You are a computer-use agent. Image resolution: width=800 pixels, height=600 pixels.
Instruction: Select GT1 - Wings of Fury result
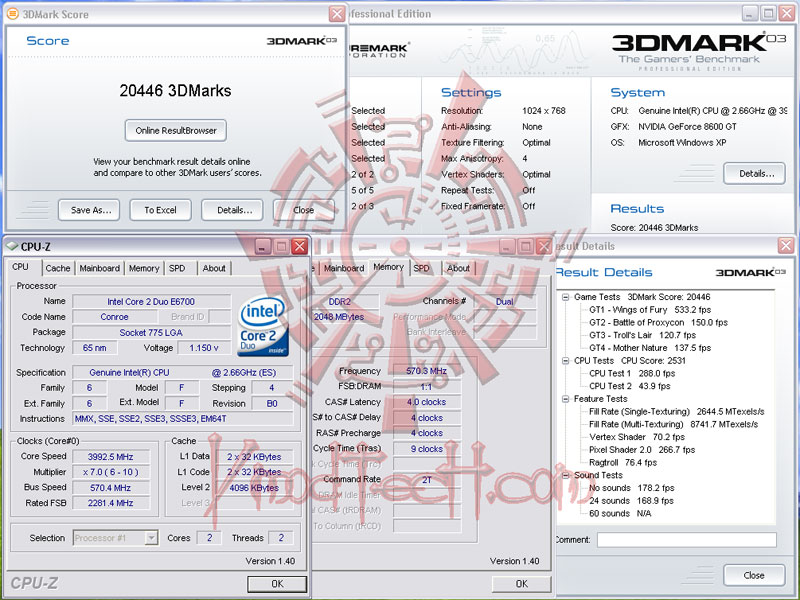click(x=650, y=310)
